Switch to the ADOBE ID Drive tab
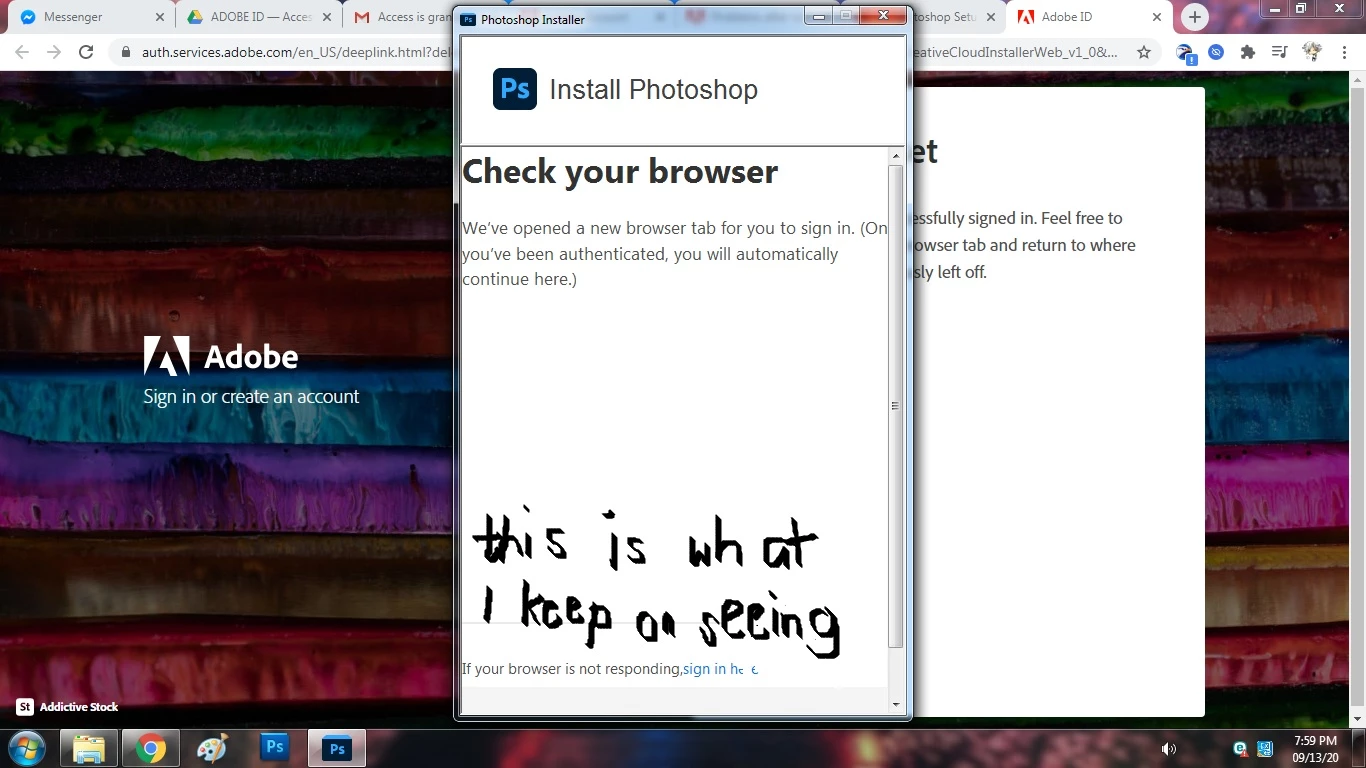Screen dimensions: 1366x768 [258, 17]
